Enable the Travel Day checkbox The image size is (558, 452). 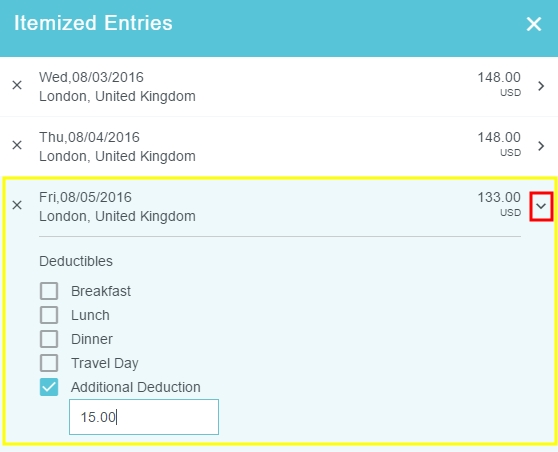(x=49, y=363)
